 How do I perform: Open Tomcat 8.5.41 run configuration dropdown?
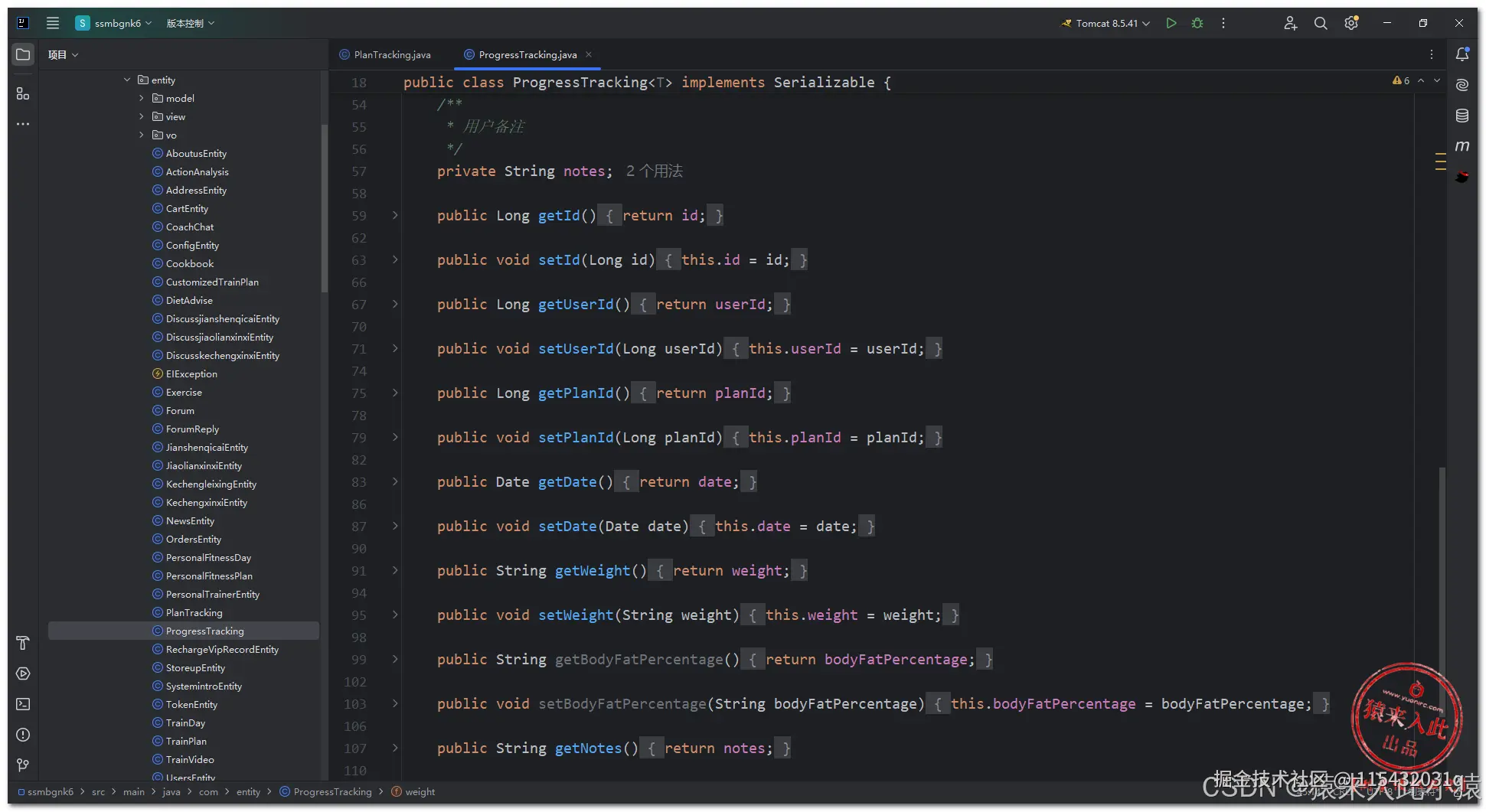tap(1106, 23)
